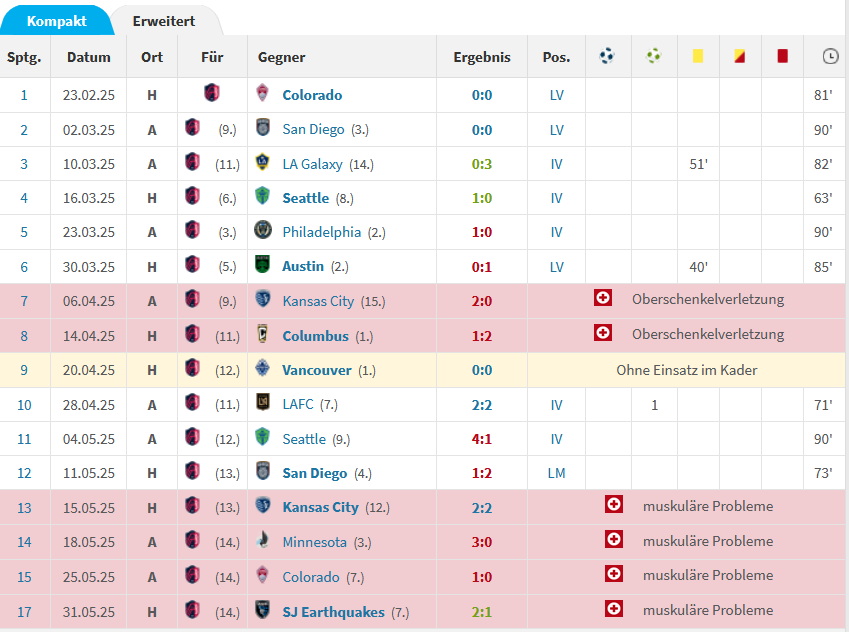
Task: Switch to the Erweitert tab
Action: [164, 21]
